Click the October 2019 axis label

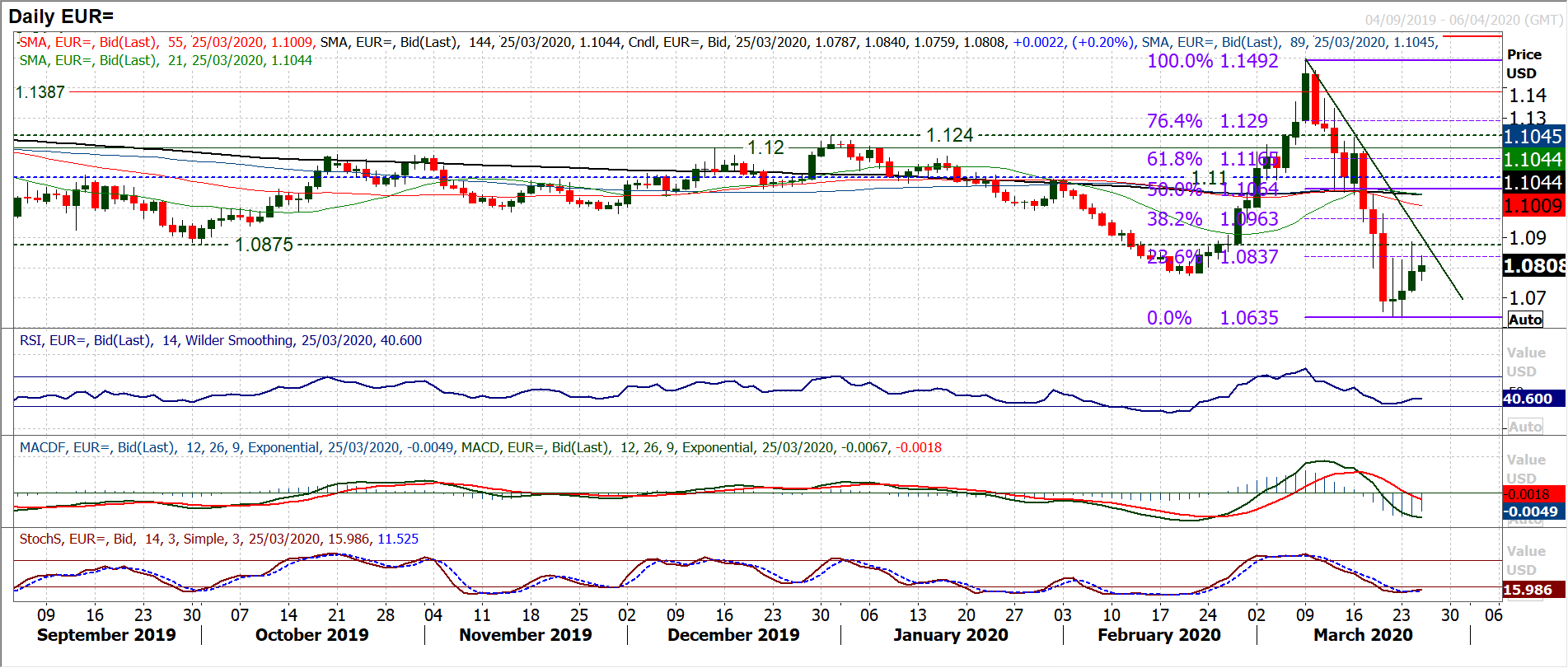(x=312, y=635)
